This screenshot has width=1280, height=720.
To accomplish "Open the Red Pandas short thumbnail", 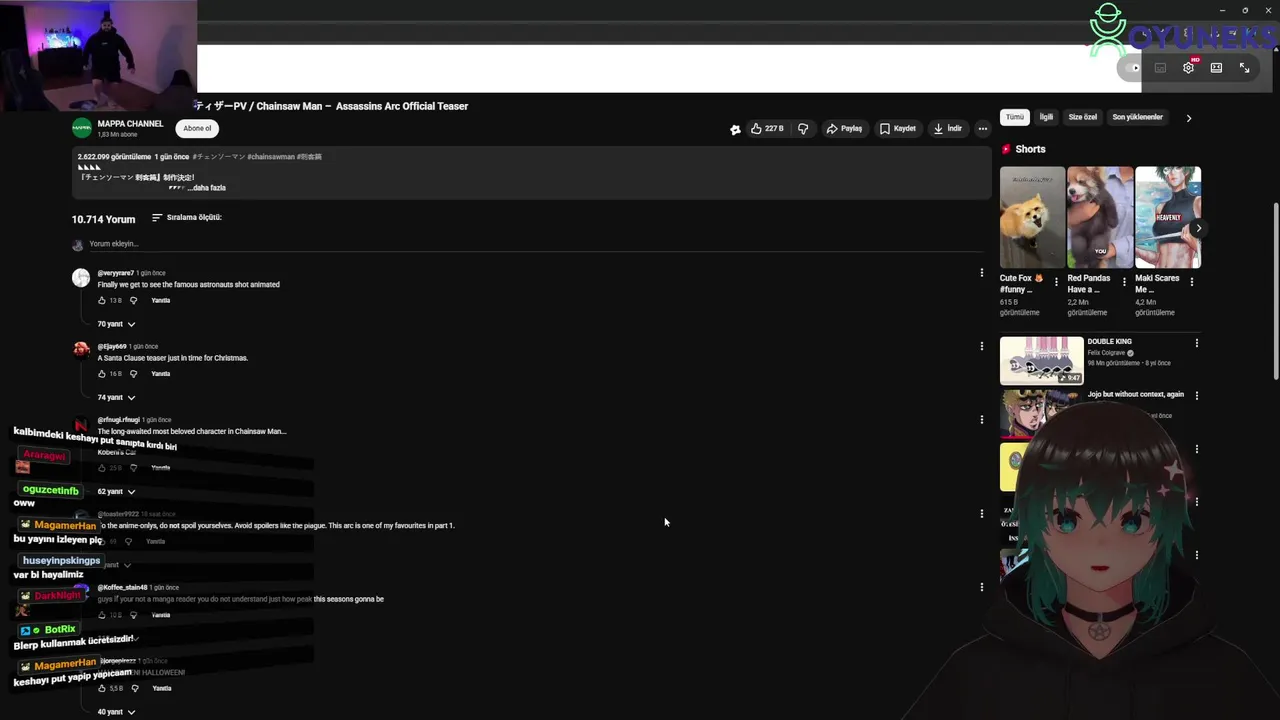I will 1100,217.
